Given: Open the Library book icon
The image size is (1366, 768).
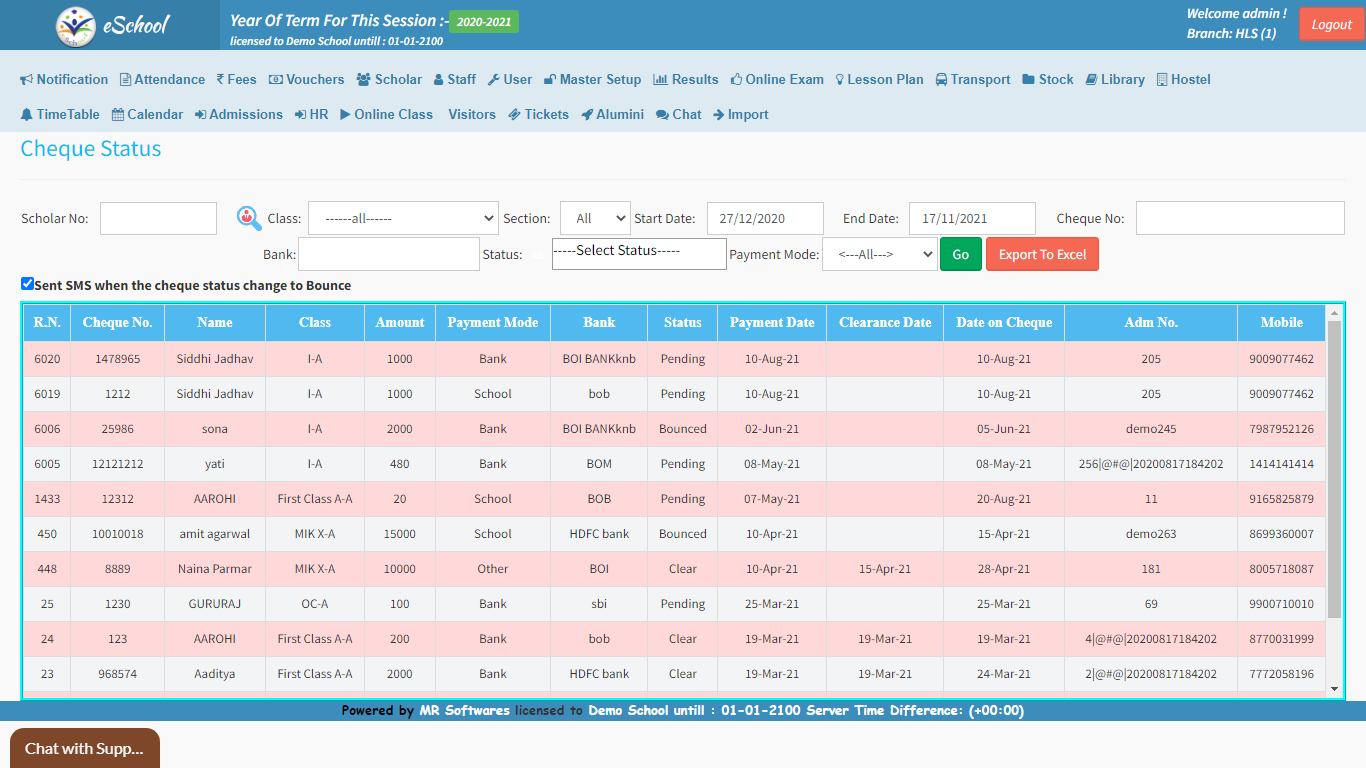Looking at the screenshot, I should [x=1092, y=80].
